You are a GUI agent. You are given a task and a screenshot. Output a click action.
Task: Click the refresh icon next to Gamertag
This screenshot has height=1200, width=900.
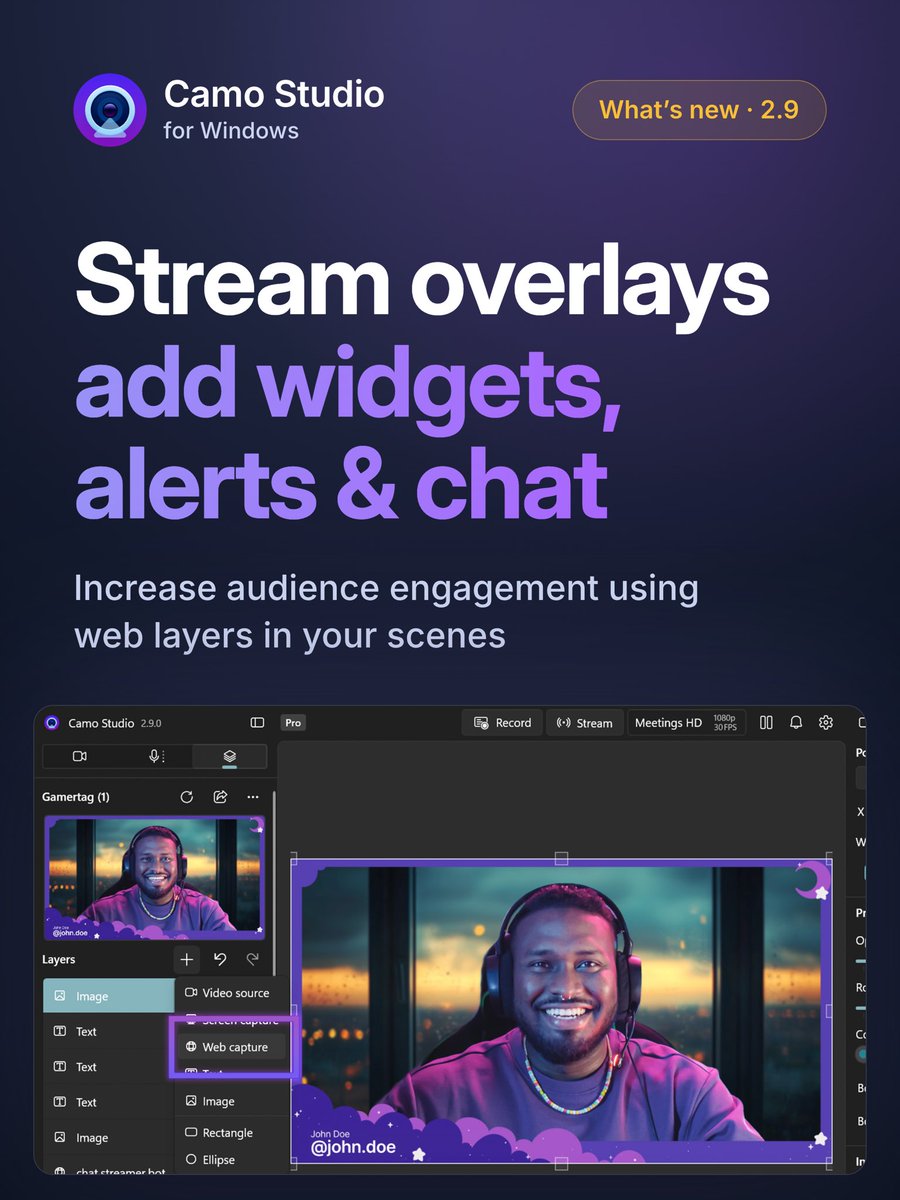point(186,797)
